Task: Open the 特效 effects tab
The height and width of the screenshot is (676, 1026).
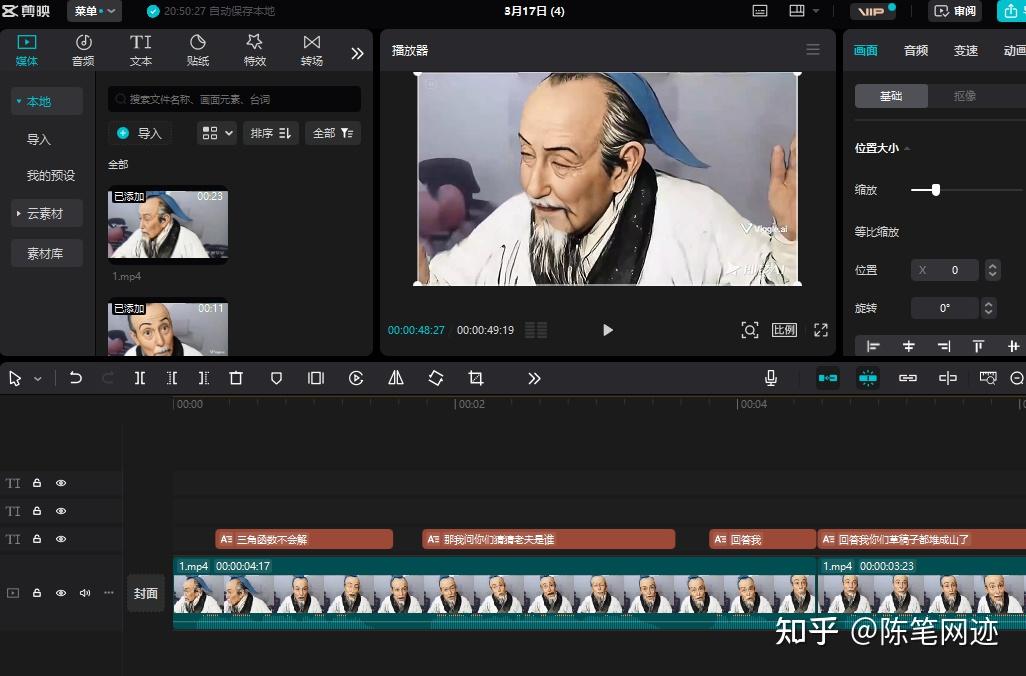Action: point(255,50)
